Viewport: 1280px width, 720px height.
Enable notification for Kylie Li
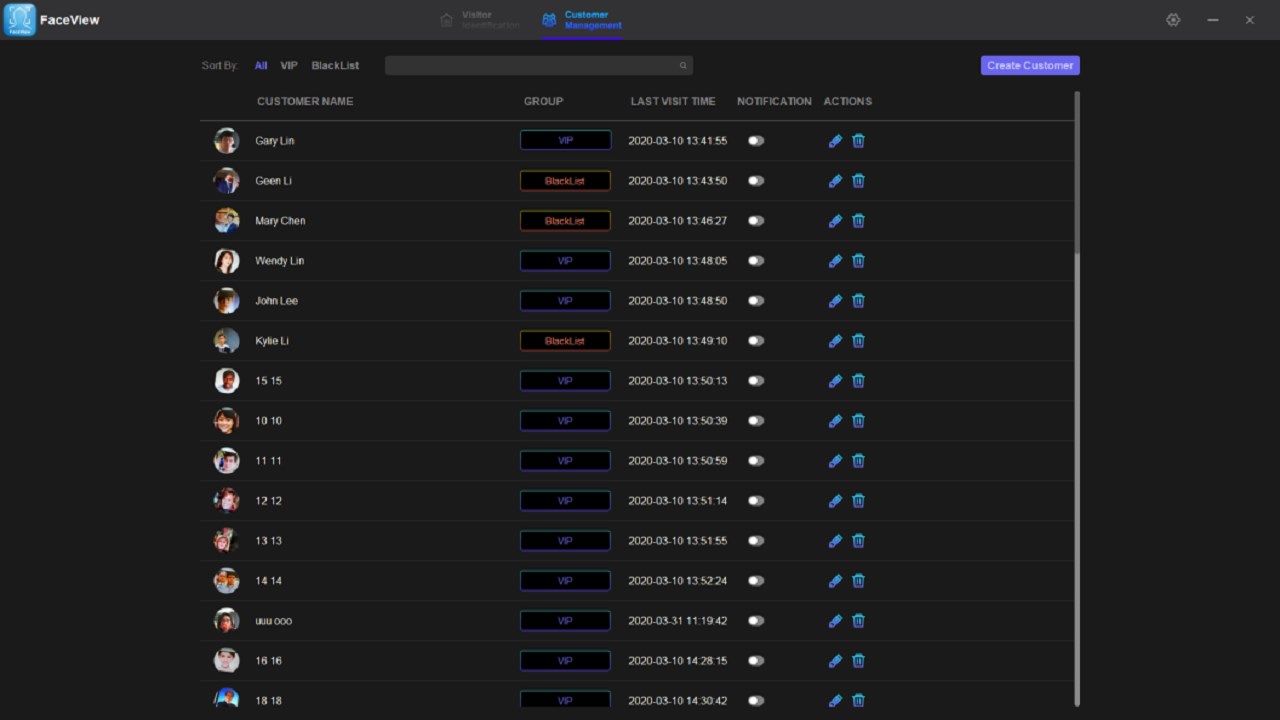click(756, 341)
